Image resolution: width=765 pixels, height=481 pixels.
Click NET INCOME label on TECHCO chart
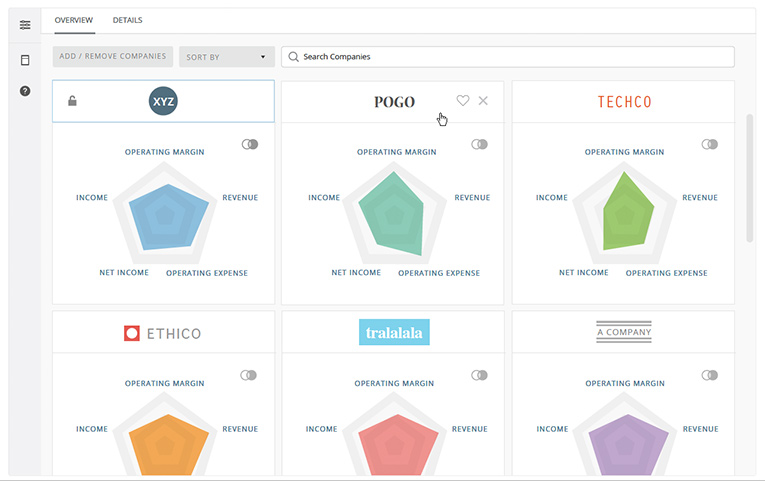(x=584, y=273)
